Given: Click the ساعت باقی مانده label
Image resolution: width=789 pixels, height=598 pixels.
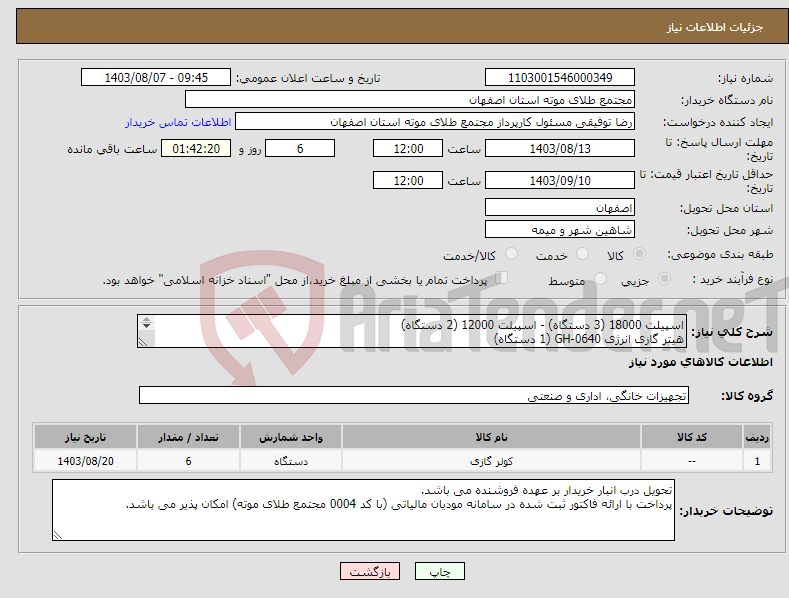Looking at the screenshot, I should (x=112, y=150).
